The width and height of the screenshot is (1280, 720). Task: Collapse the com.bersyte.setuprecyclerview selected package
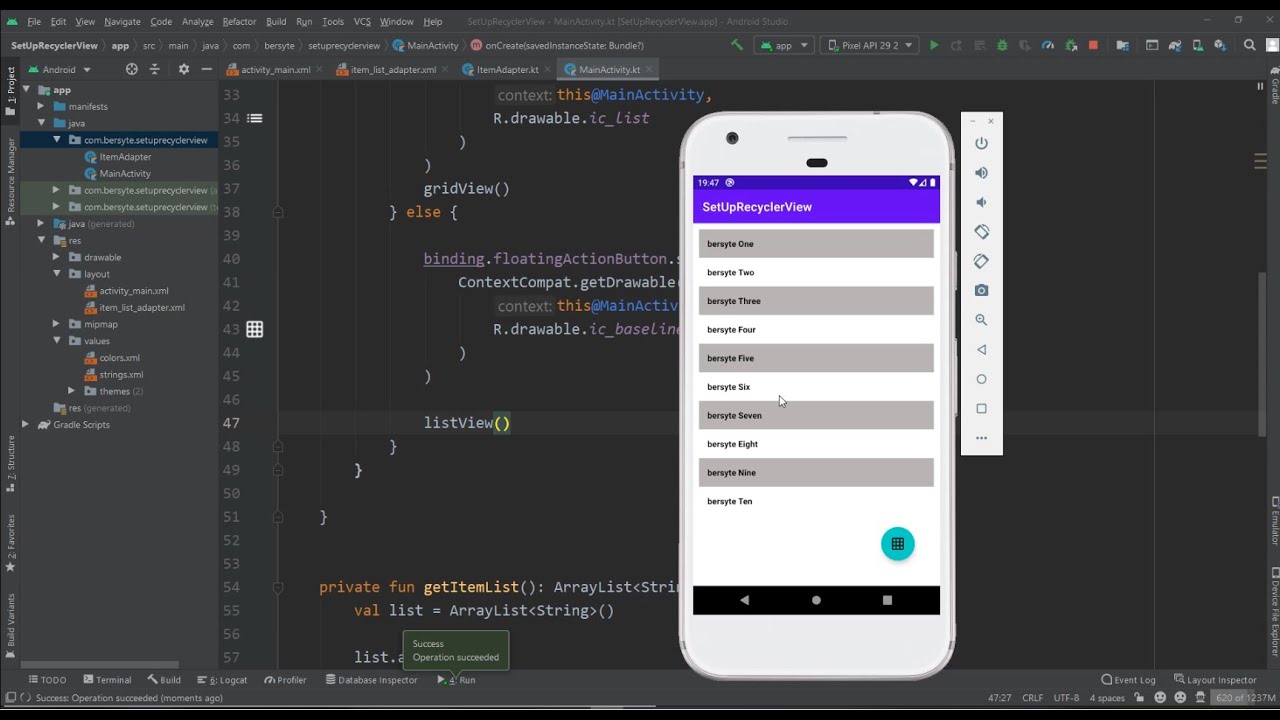coord(57,140)
